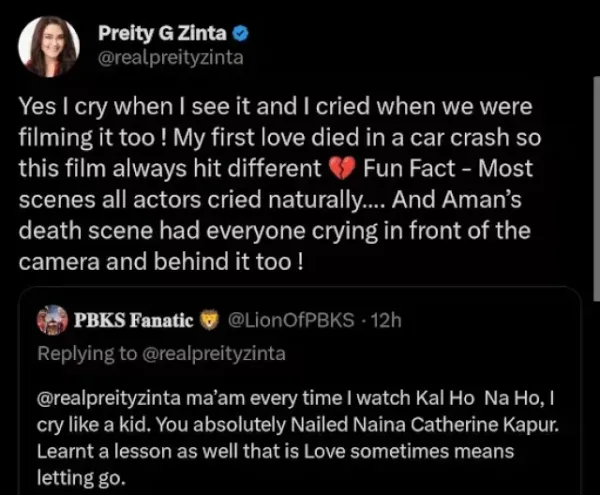
Task: Click the "Yes I cry" opening line
Action: click(x=80, y=106)
